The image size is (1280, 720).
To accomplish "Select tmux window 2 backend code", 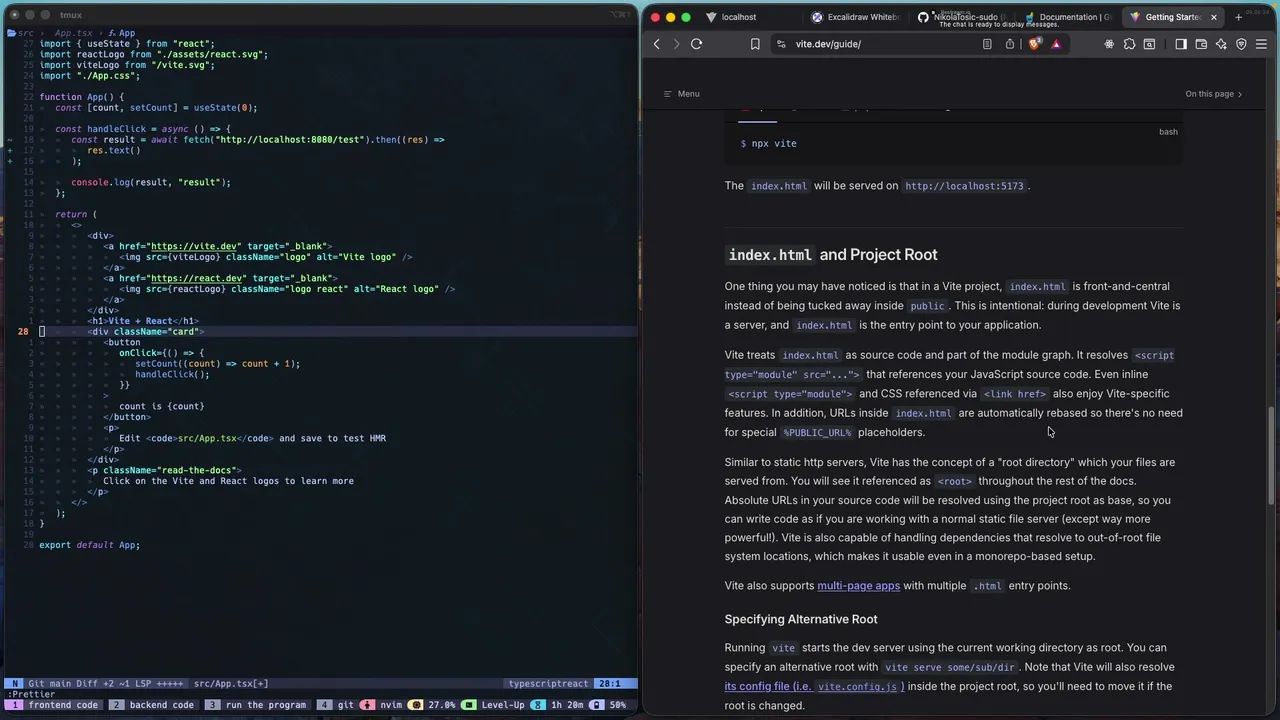I will [x=153, y=705].
